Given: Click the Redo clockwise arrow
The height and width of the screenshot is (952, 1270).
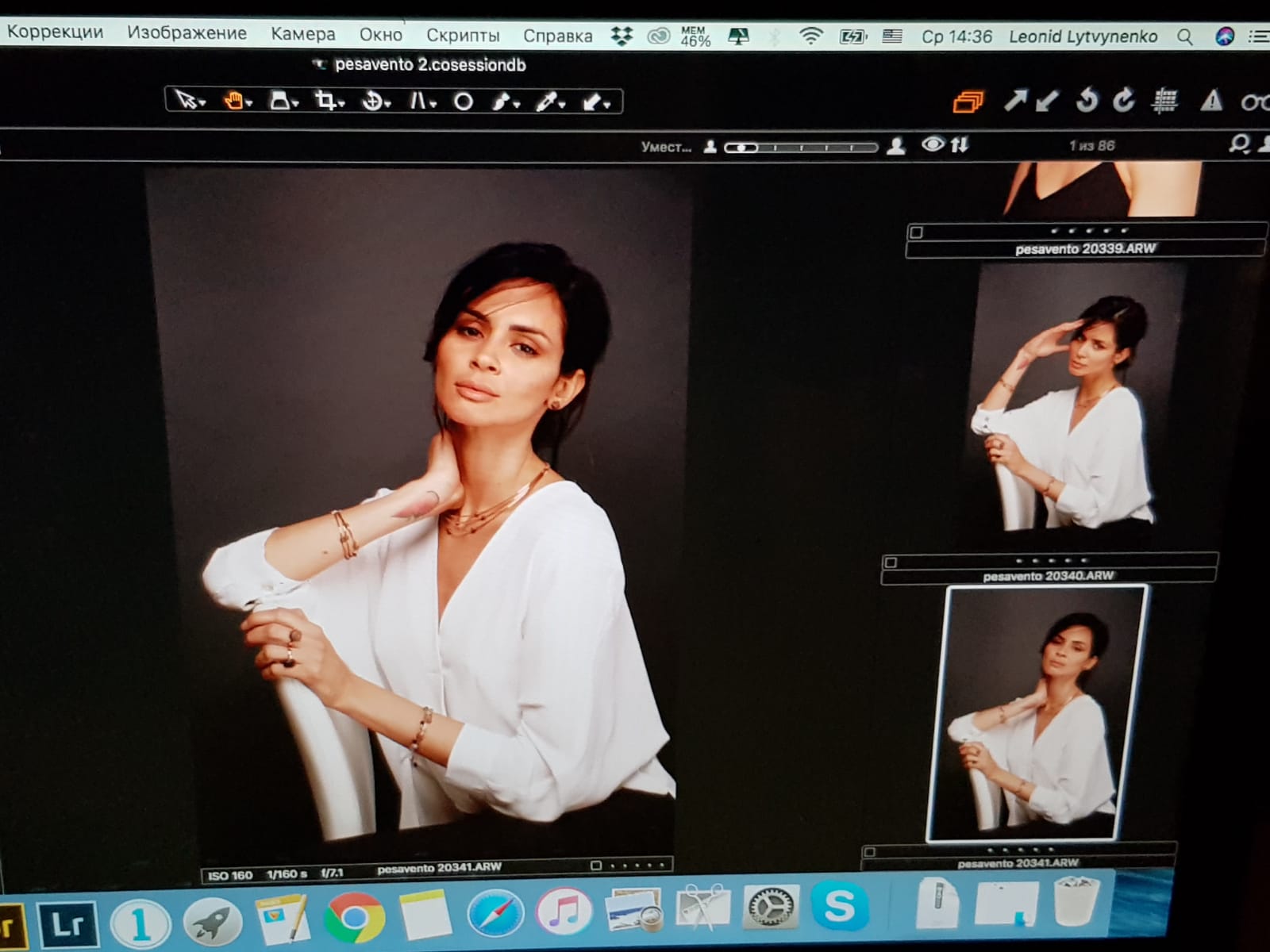Looking at the screenshot, I should click(x=1123, y=100).
